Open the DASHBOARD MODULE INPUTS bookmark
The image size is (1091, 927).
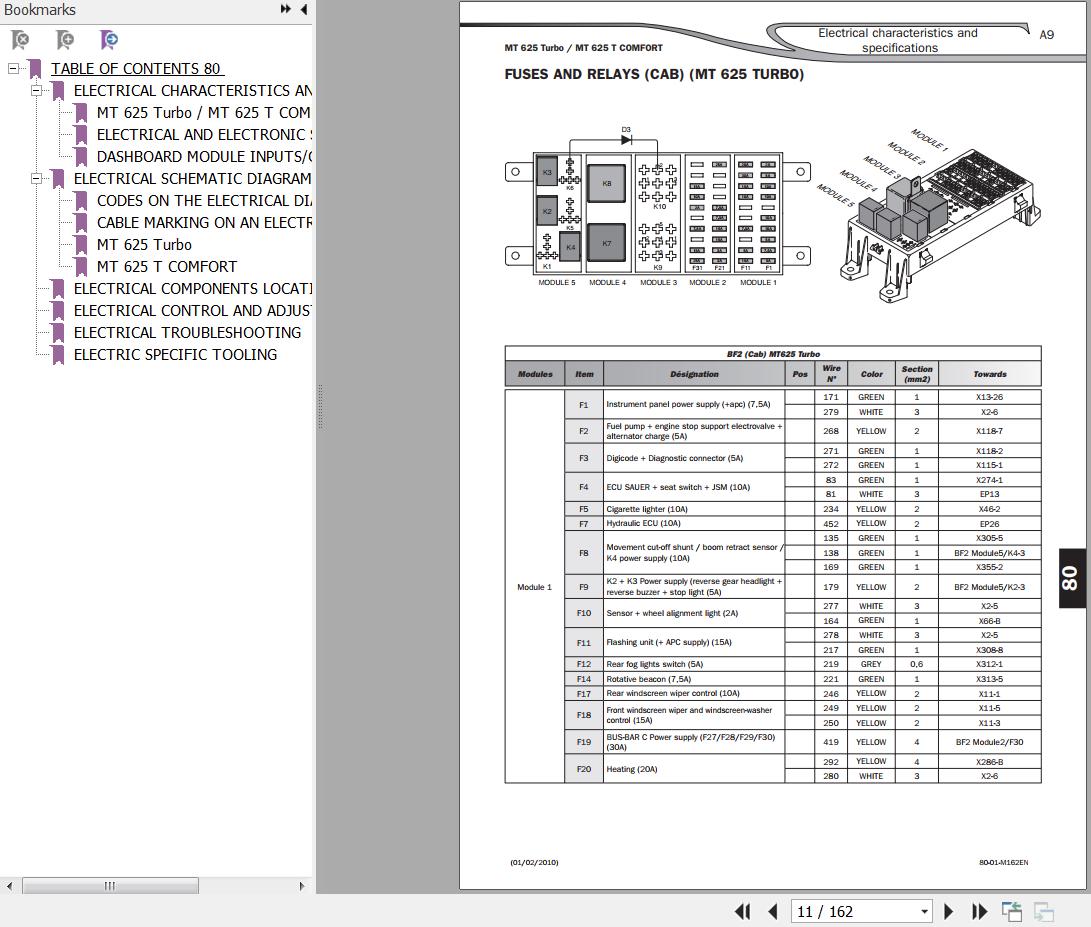click(204, 157)
